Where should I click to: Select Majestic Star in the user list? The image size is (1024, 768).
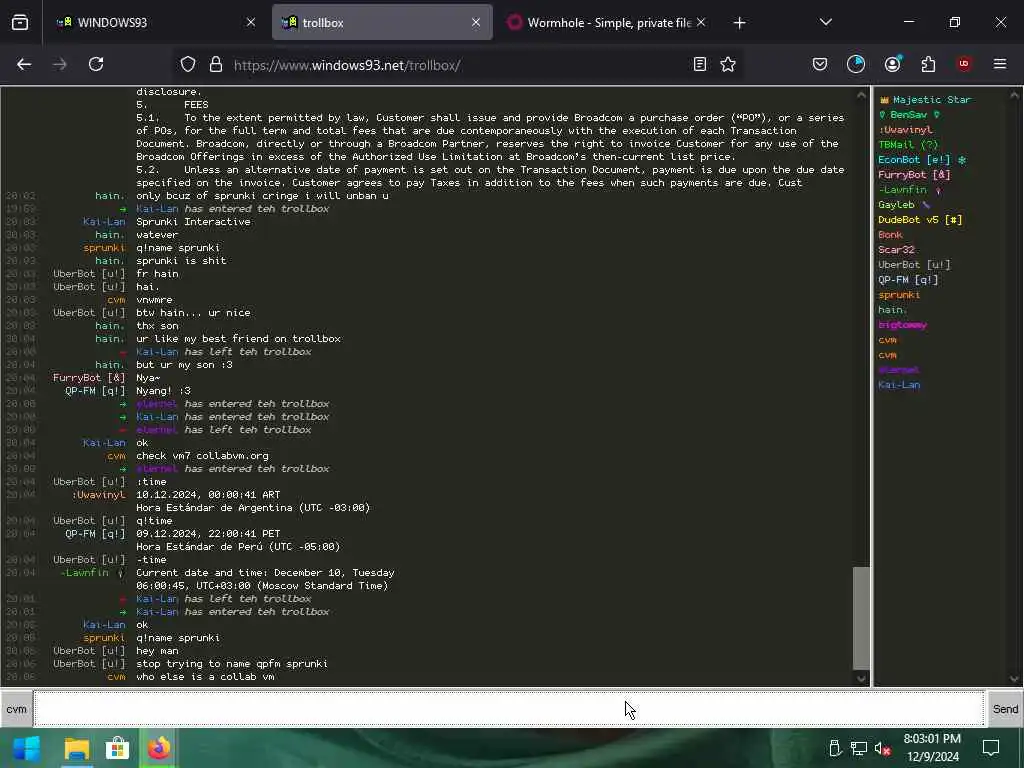pyautogui.click(x=925, y=99)
